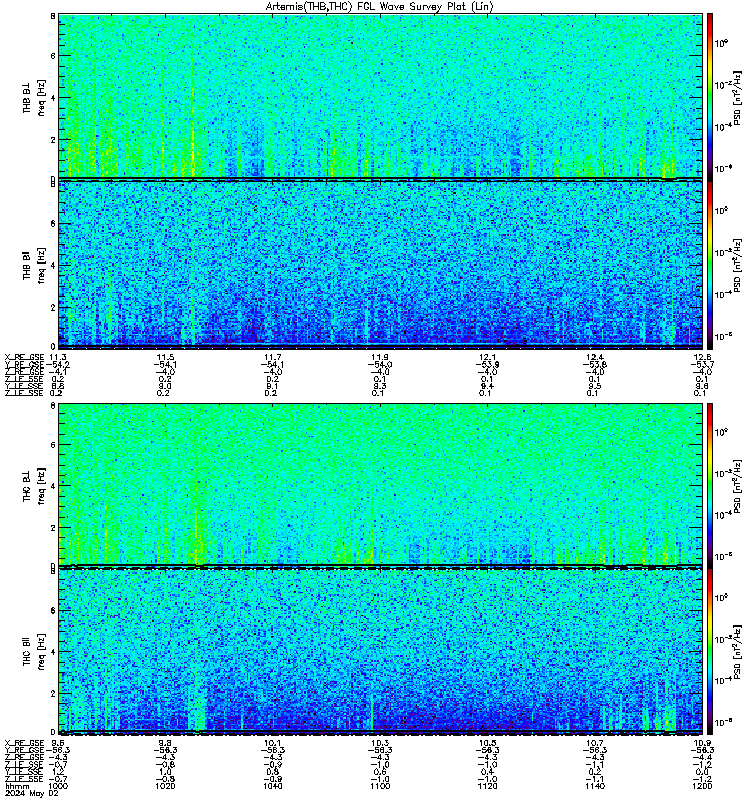
Task: Click the time label '1000'
Action: (58, 786)
